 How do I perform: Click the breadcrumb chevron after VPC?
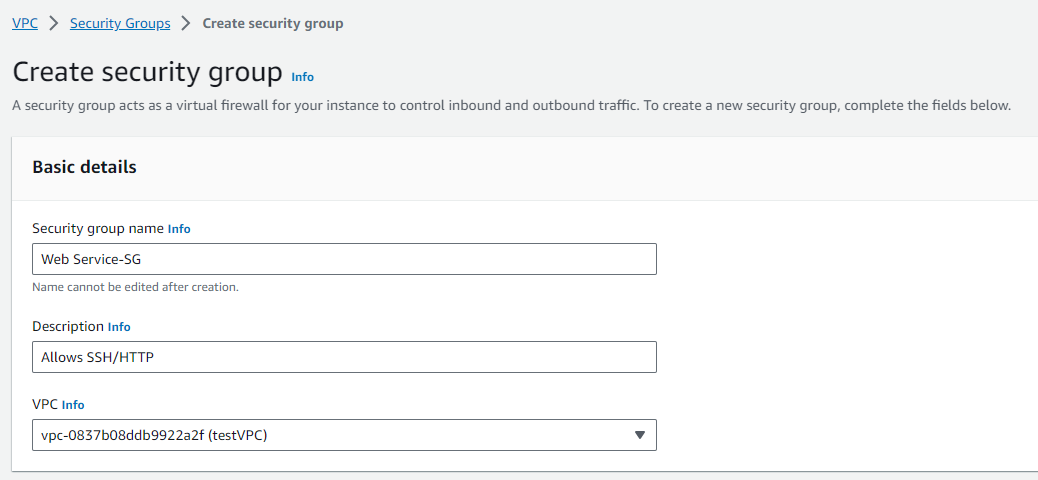click(x=54, y=23)
